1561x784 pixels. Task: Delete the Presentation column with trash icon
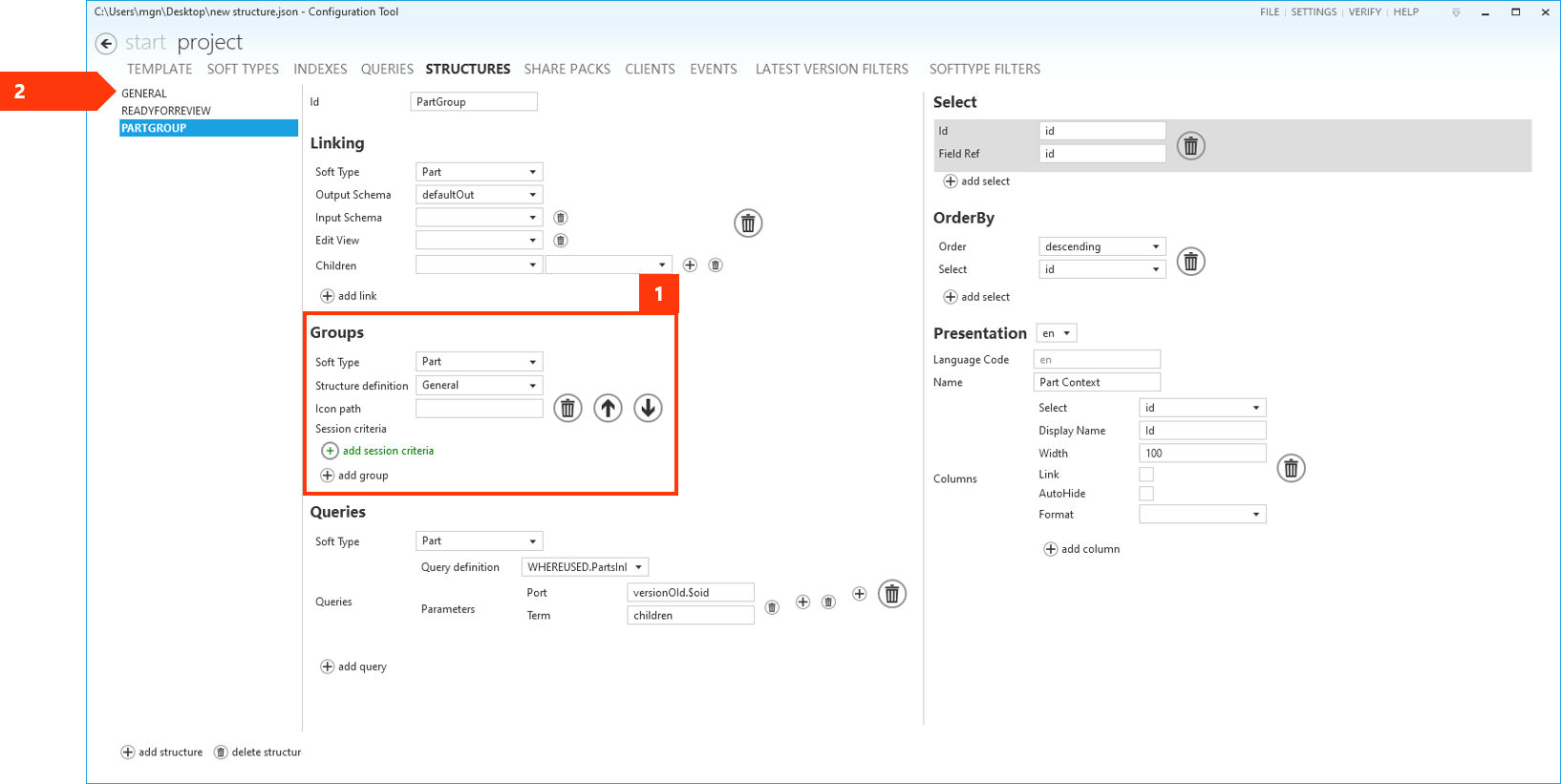1291,469
